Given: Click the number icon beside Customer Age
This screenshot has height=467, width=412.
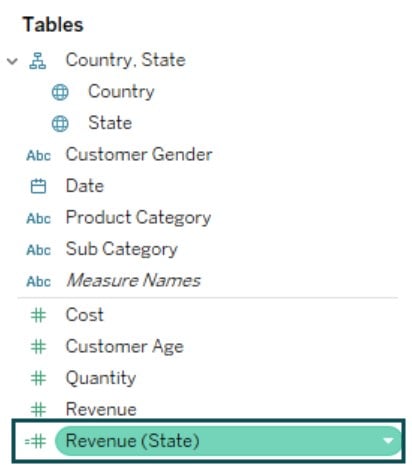Looking at the screenshot, I should (x=38, y=347).
